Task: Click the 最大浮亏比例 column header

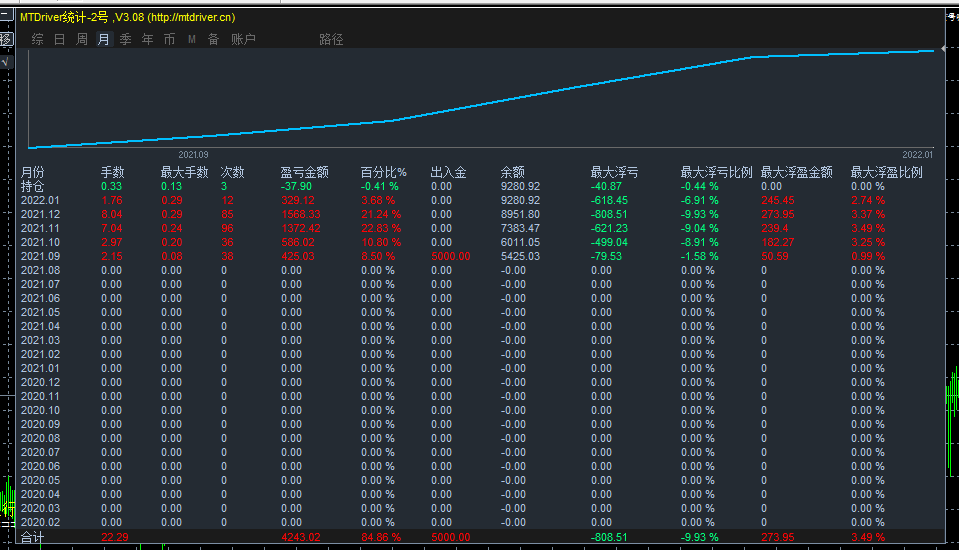Action: click(716, 173)
